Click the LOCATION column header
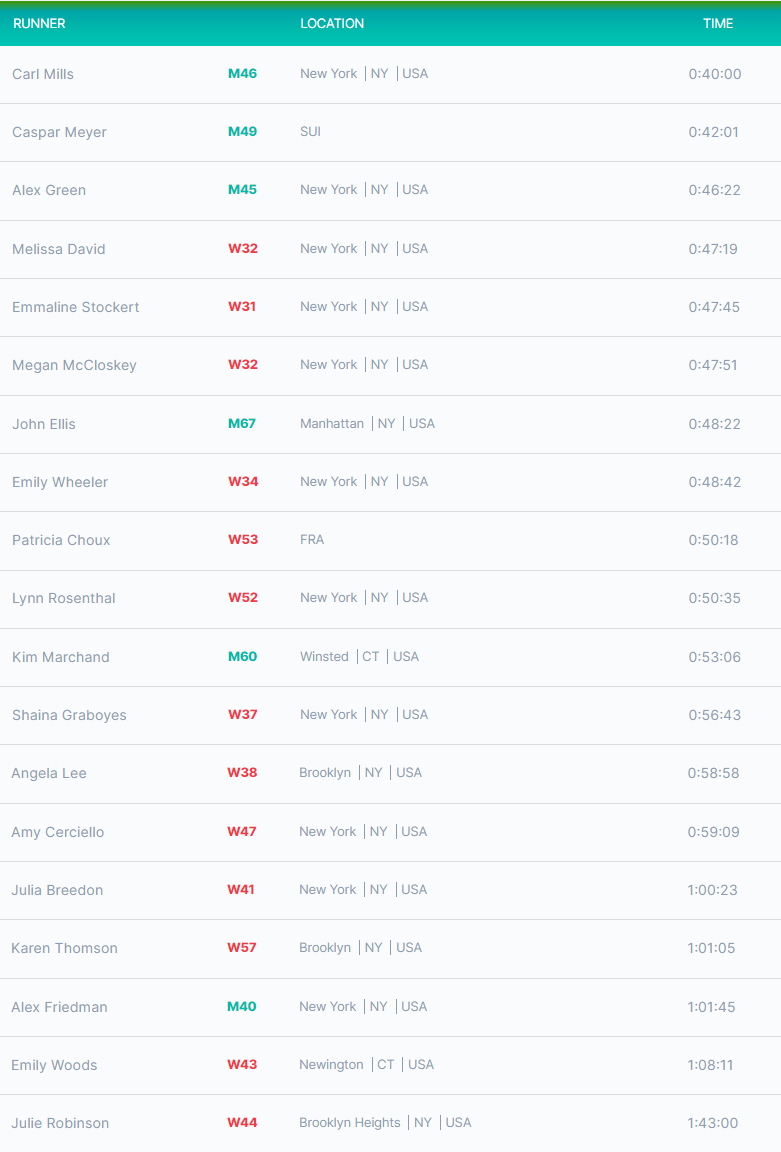The width and height of the screenshot is (781, 1152). click(x=331, y=24)
